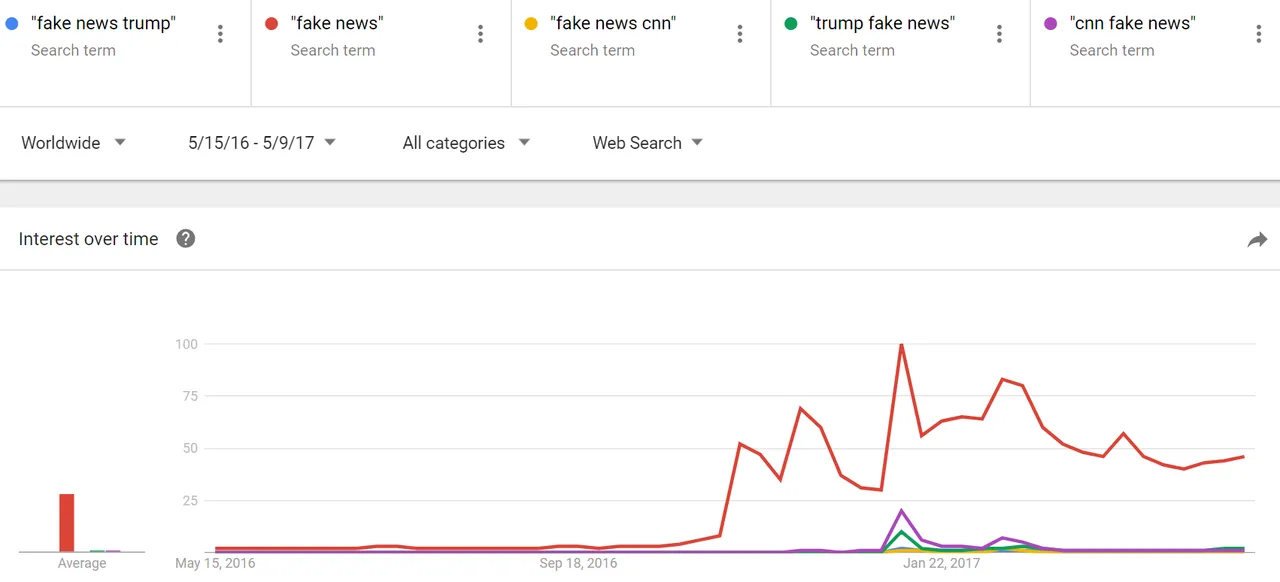Click the red Average bar in chart

pyautogui.click(x=67, y=523)
